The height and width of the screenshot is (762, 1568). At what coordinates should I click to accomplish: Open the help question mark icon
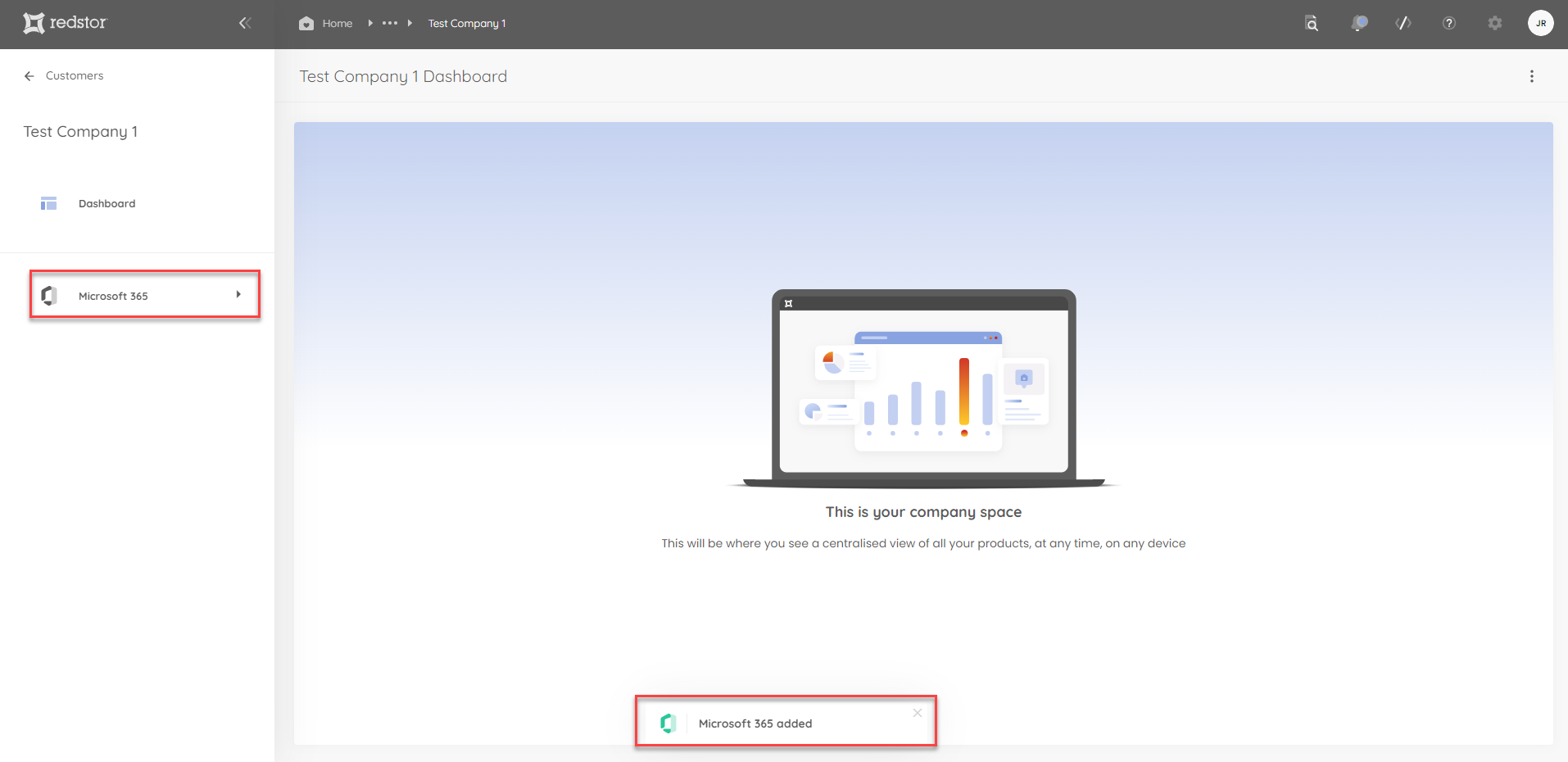point(1449,23)
